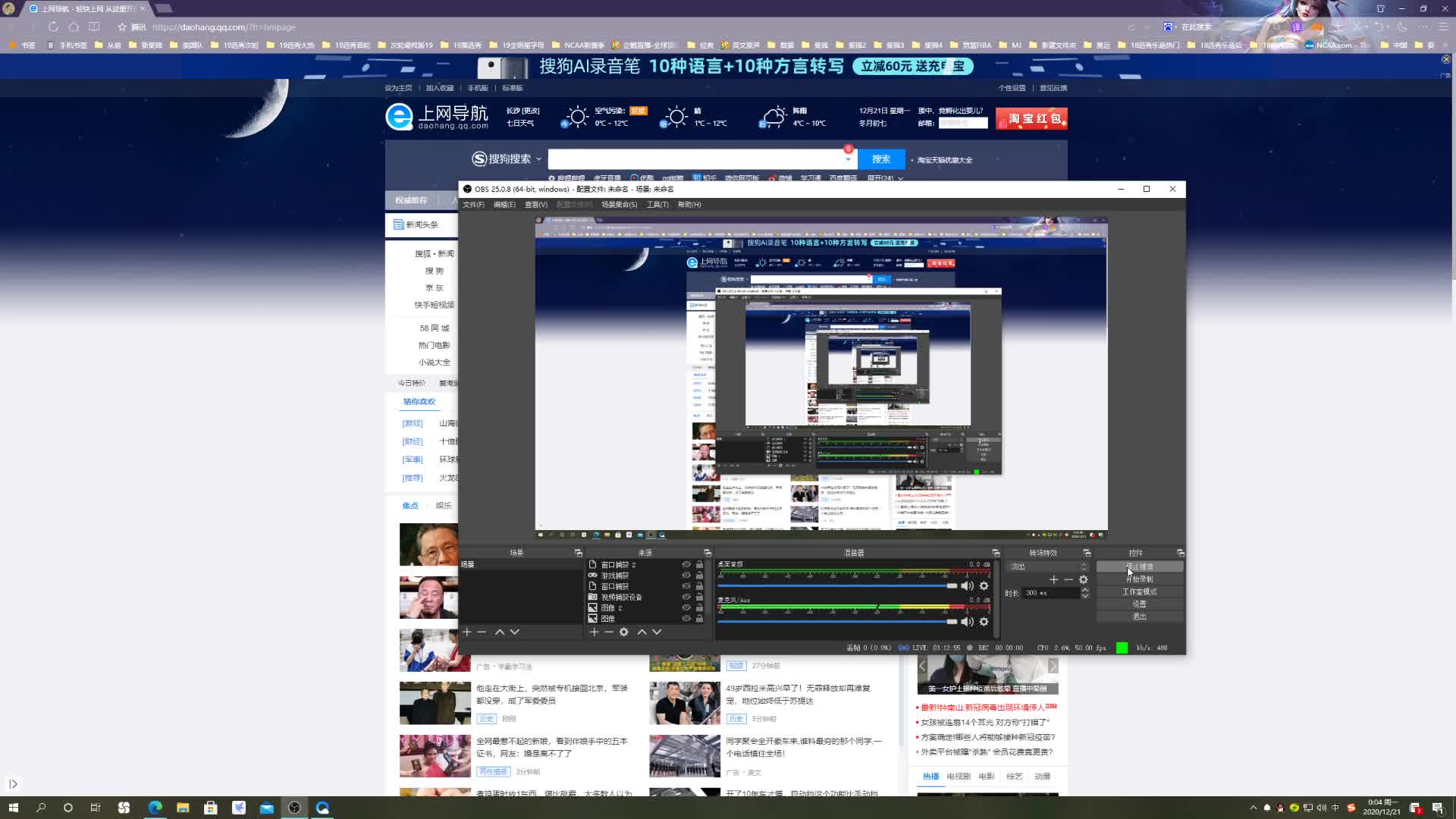1456x819 pixels.
Task: Mute the desktop audio speaker icon
Action: pyautogui.click(x=967, y=586)
